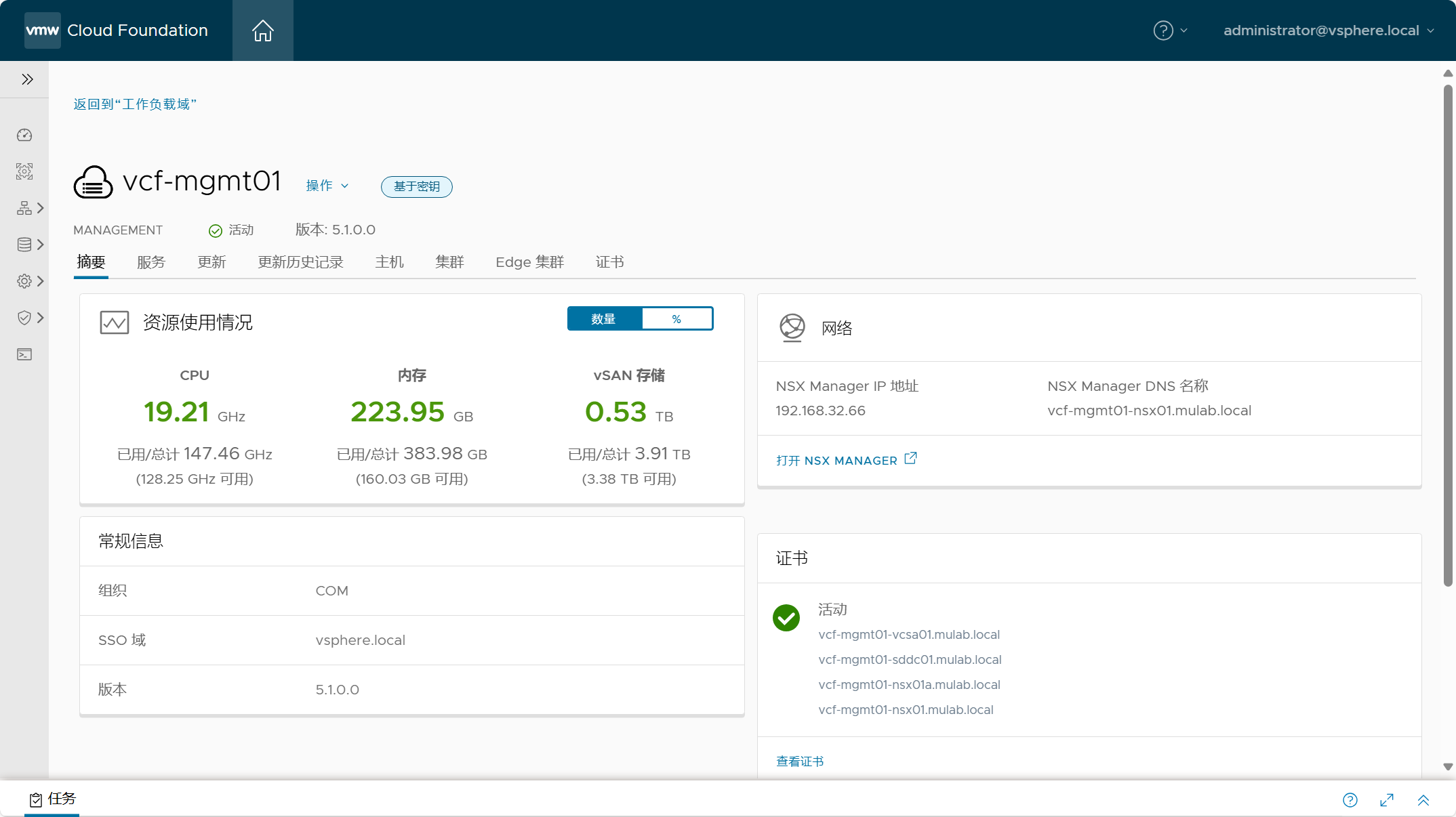Click the scrollbar up arrow
This screenshot has height=817, width=1456.
(1448, 73)
